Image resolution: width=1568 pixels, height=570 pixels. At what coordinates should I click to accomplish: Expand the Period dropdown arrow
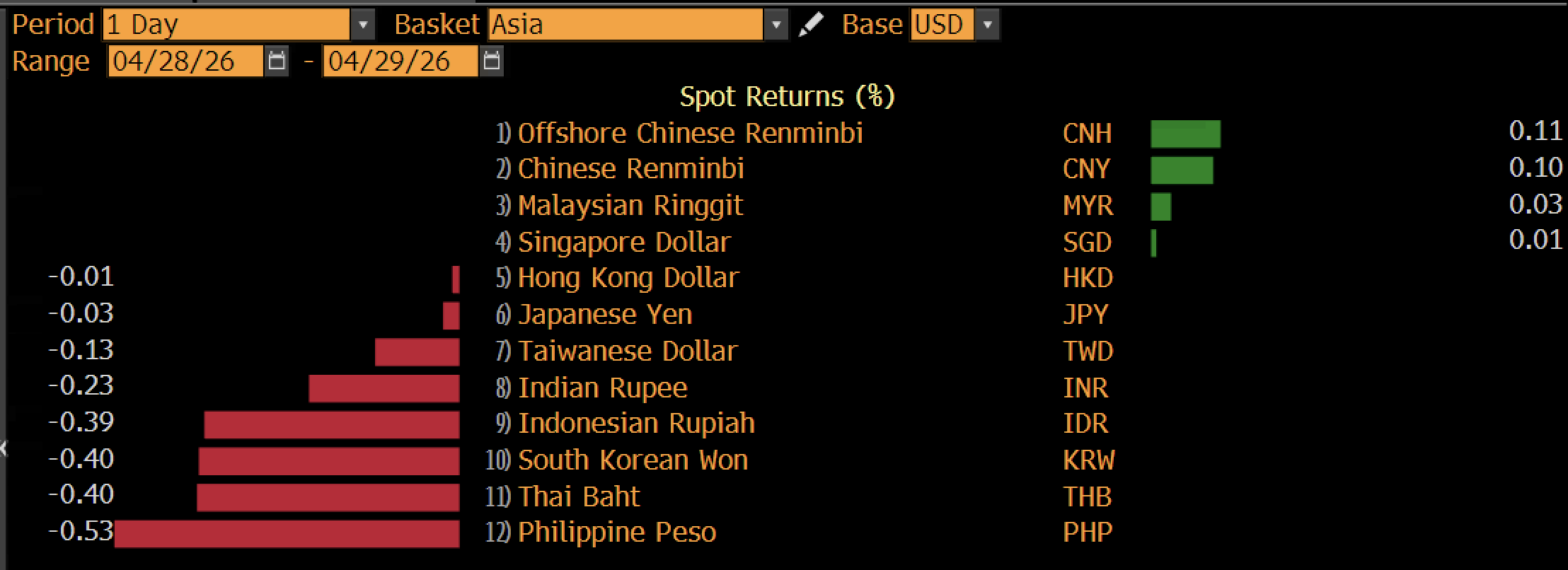(x=362, y=25)
